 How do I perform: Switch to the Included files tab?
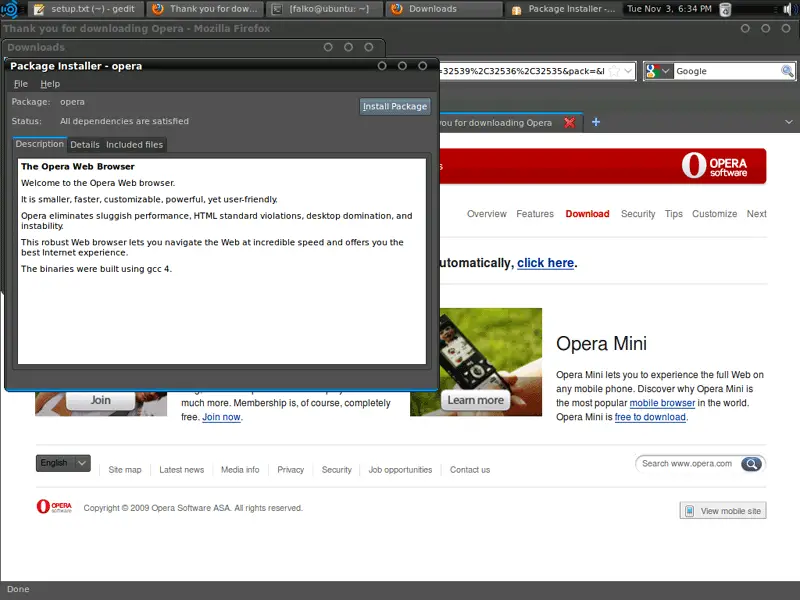tap(135, 144)
